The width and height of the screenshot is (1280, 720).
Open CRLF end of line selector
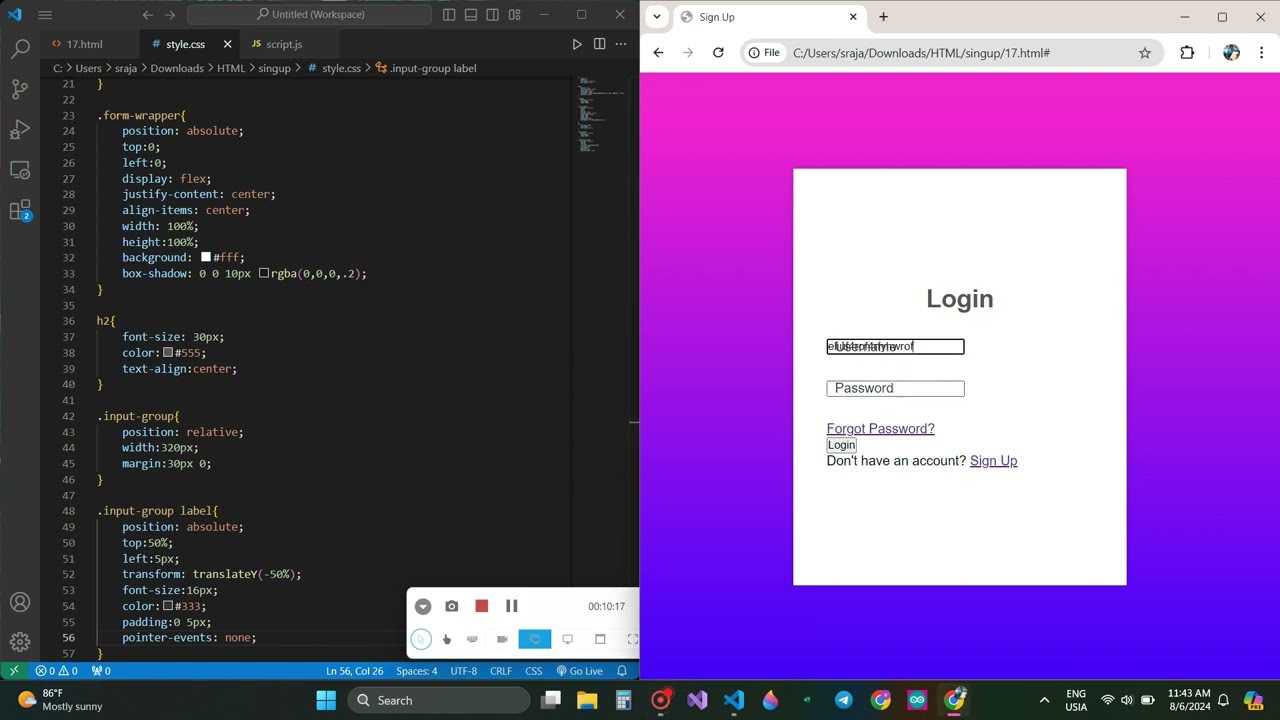click(x=501, y=671)
